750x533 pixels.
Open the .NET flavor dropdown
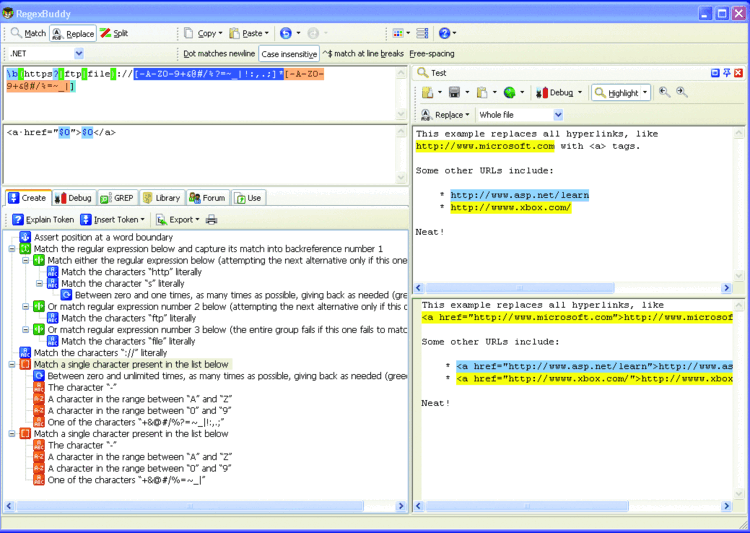click(x=79, y=54)
